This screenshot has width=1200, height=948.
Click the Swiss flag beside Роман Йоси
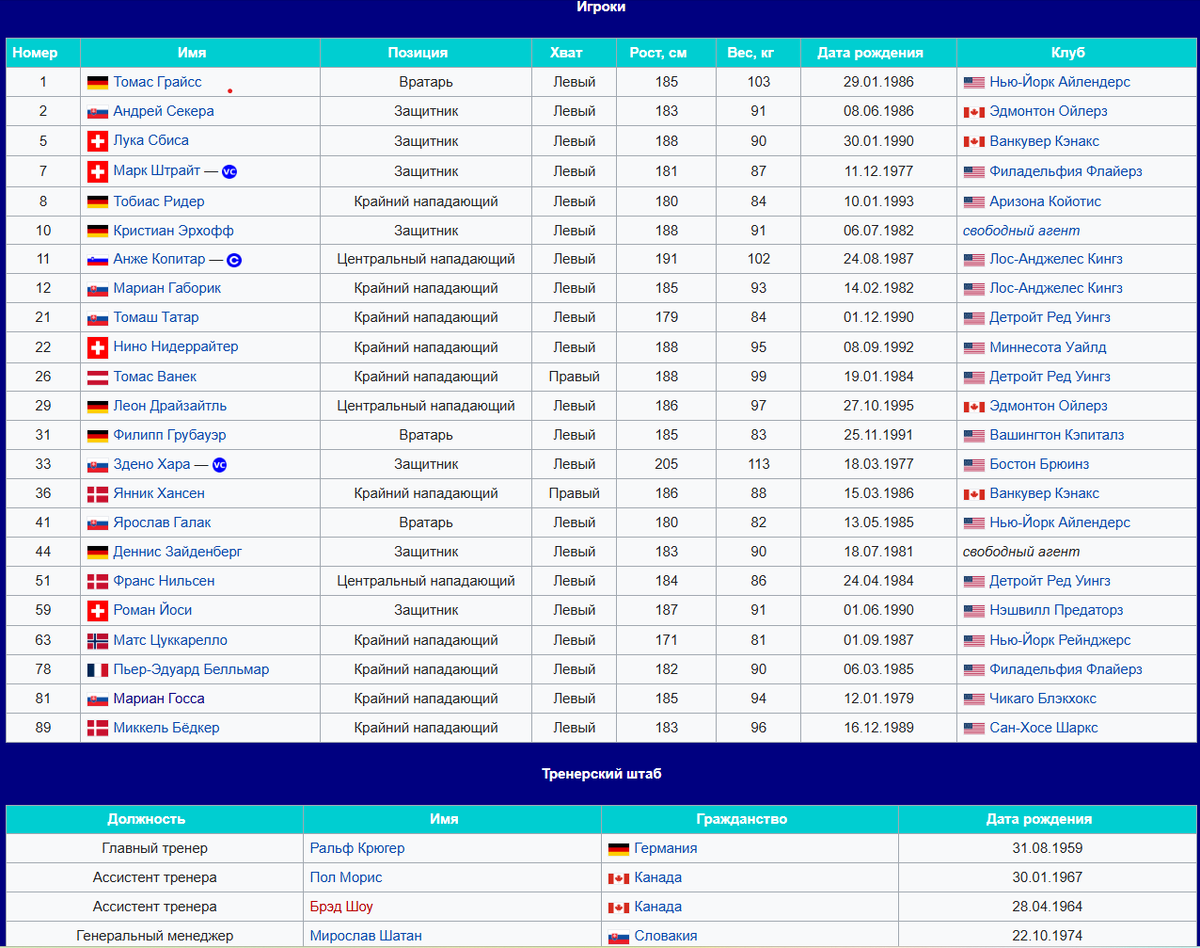(97, 610)
